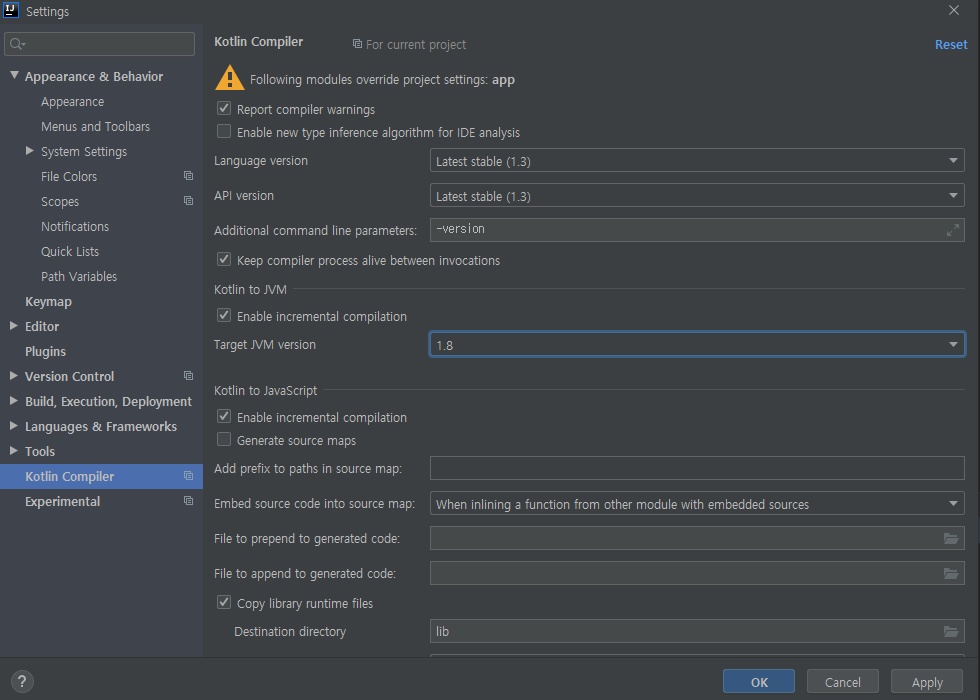Open help with the question mark button

click(x=22, y=681)
